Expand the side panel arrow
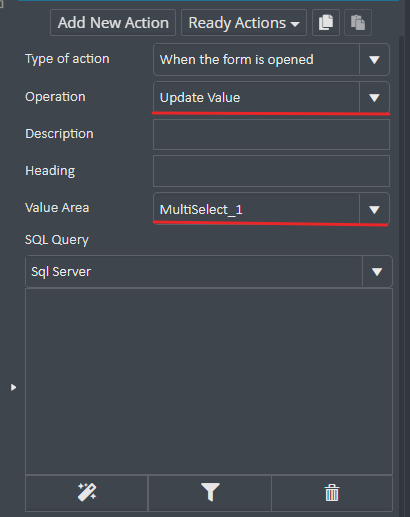 (13, 387)
